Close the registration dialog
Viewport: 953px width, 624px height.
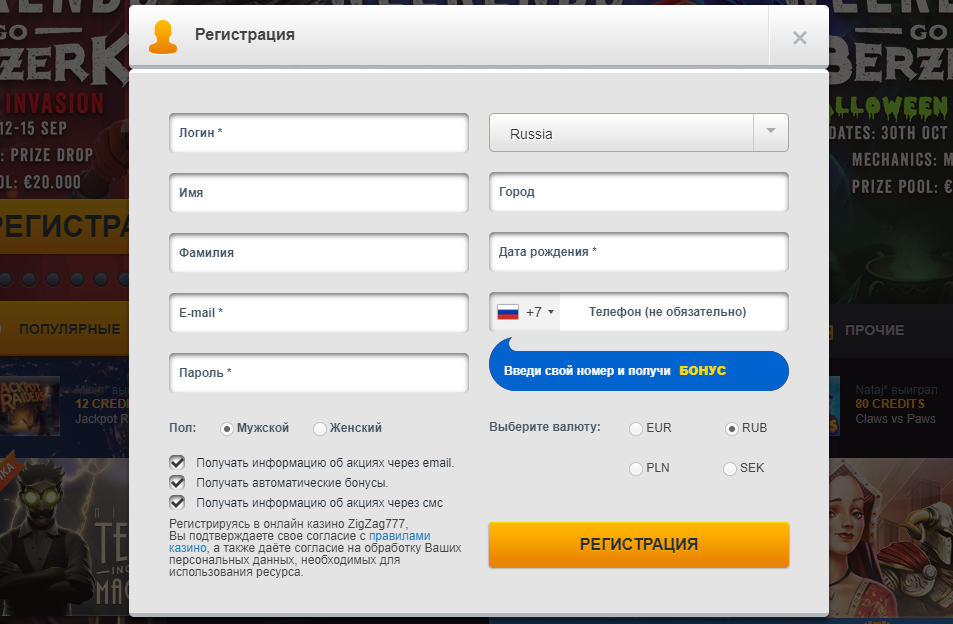point(799,38)
